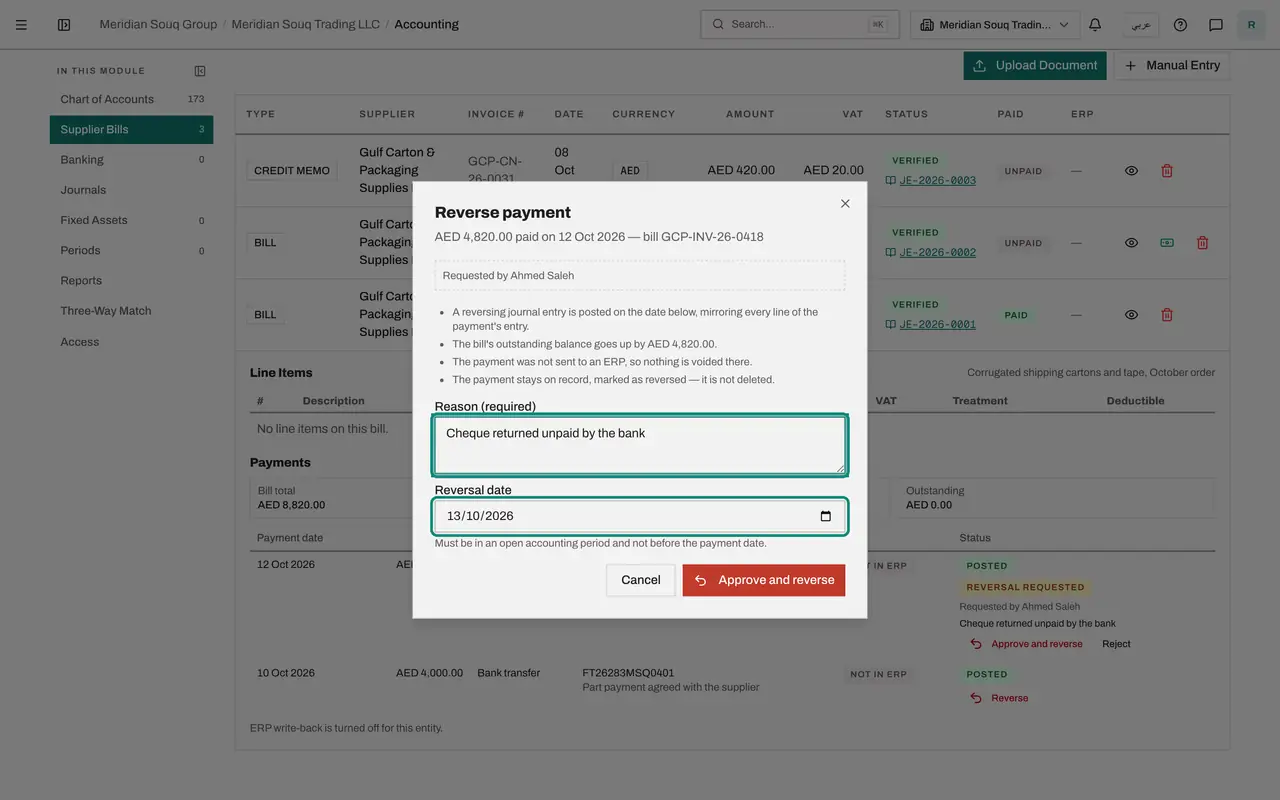Click Reverse on the 10 Oct payment

[999, 698]
